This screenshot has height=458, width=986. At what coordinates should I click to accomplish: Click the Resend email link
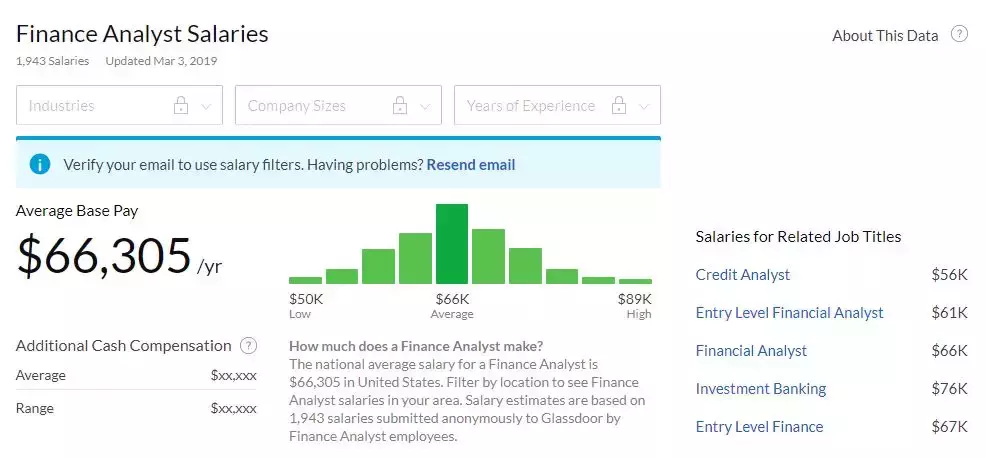[471, 164]
